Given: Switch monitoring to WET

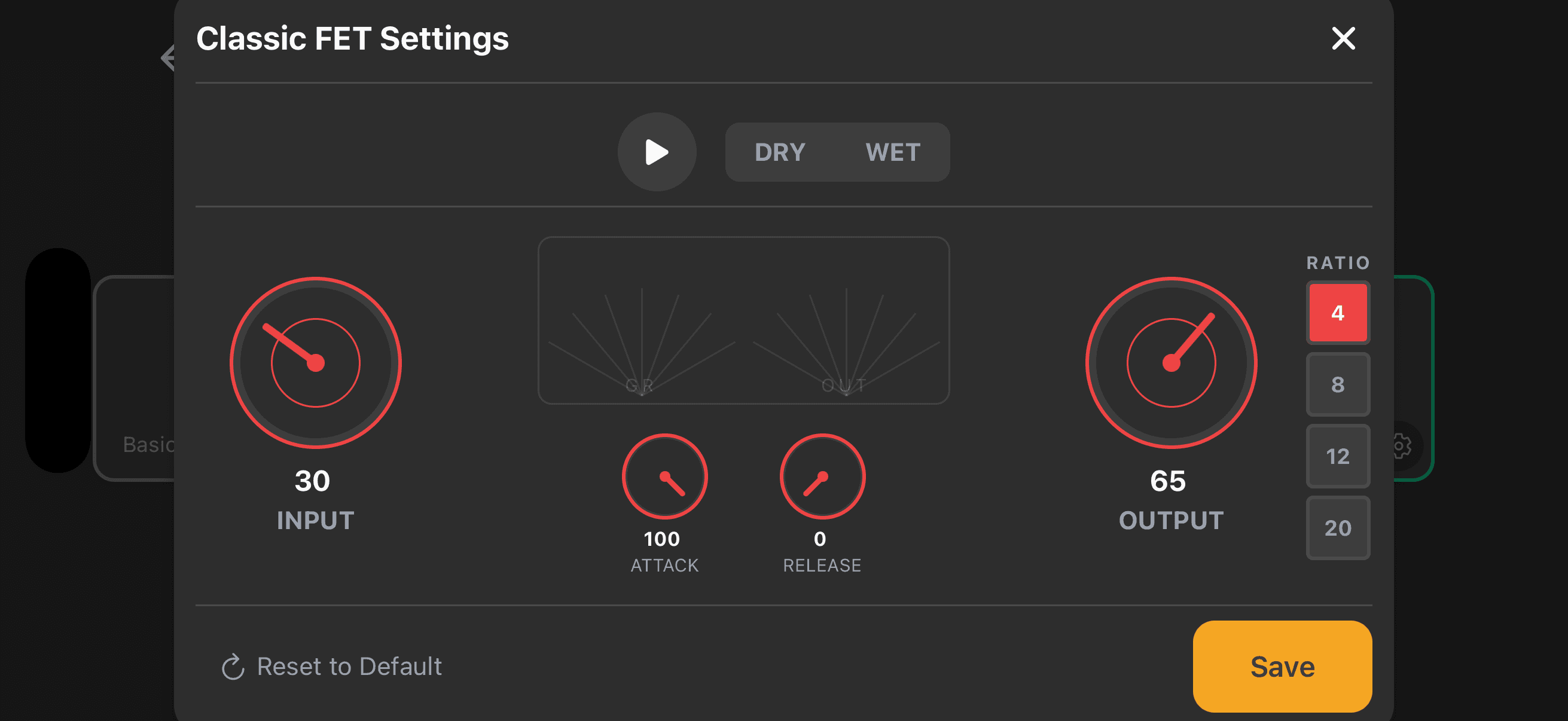Looking at the screenshot, I should point(892,152).
